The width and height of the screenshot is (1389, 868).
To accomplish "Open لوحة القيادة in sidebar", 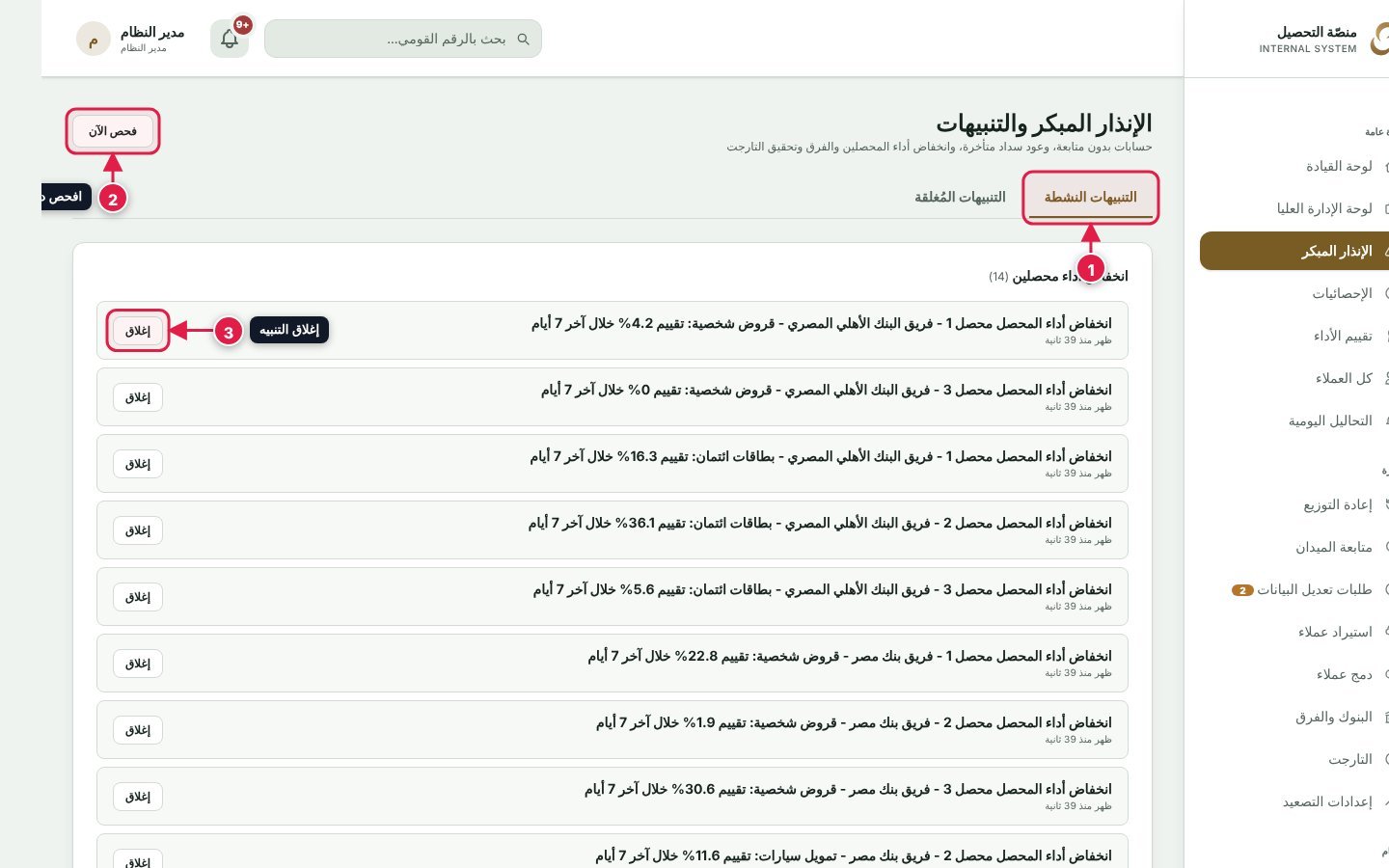I will (x=1294, y=166).
